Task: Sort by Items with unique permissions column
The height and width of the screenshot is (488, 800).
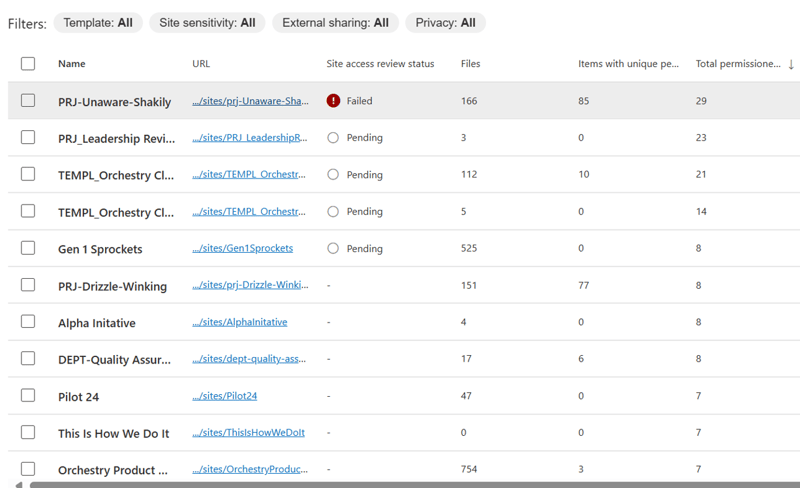Action: tap(628, 64)
